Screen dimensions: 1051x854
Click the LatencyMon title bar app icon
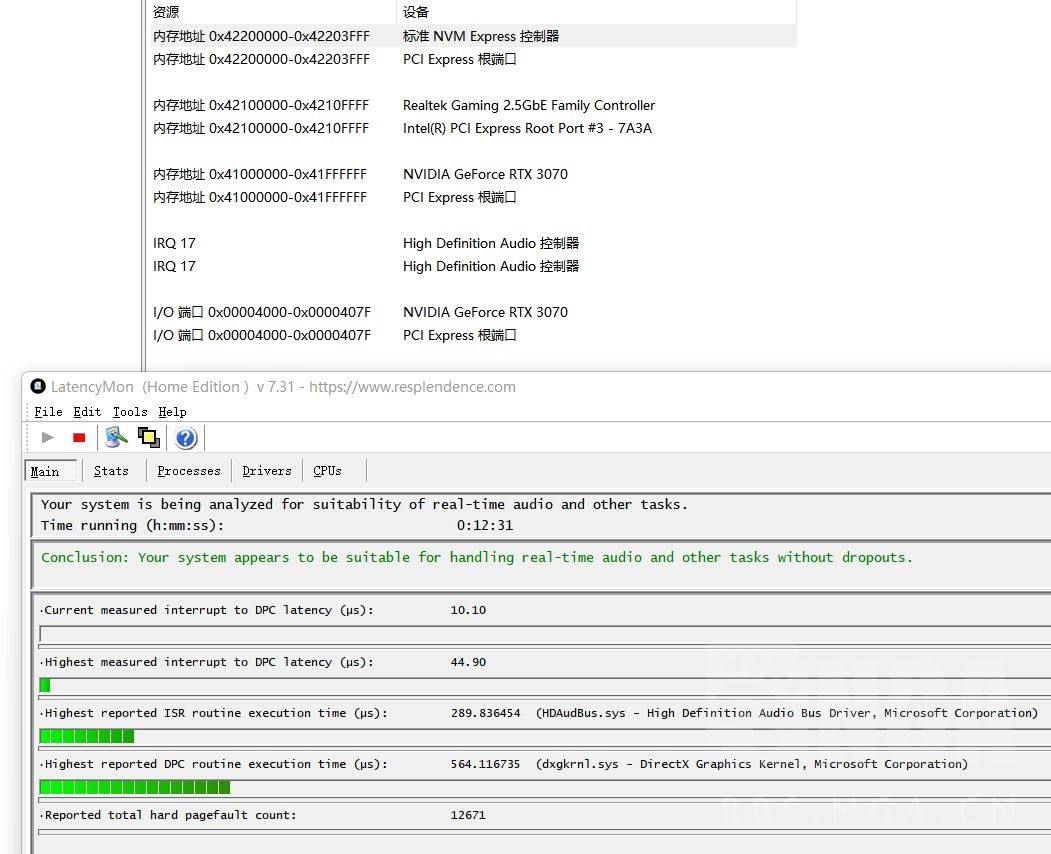pos(38,387)
